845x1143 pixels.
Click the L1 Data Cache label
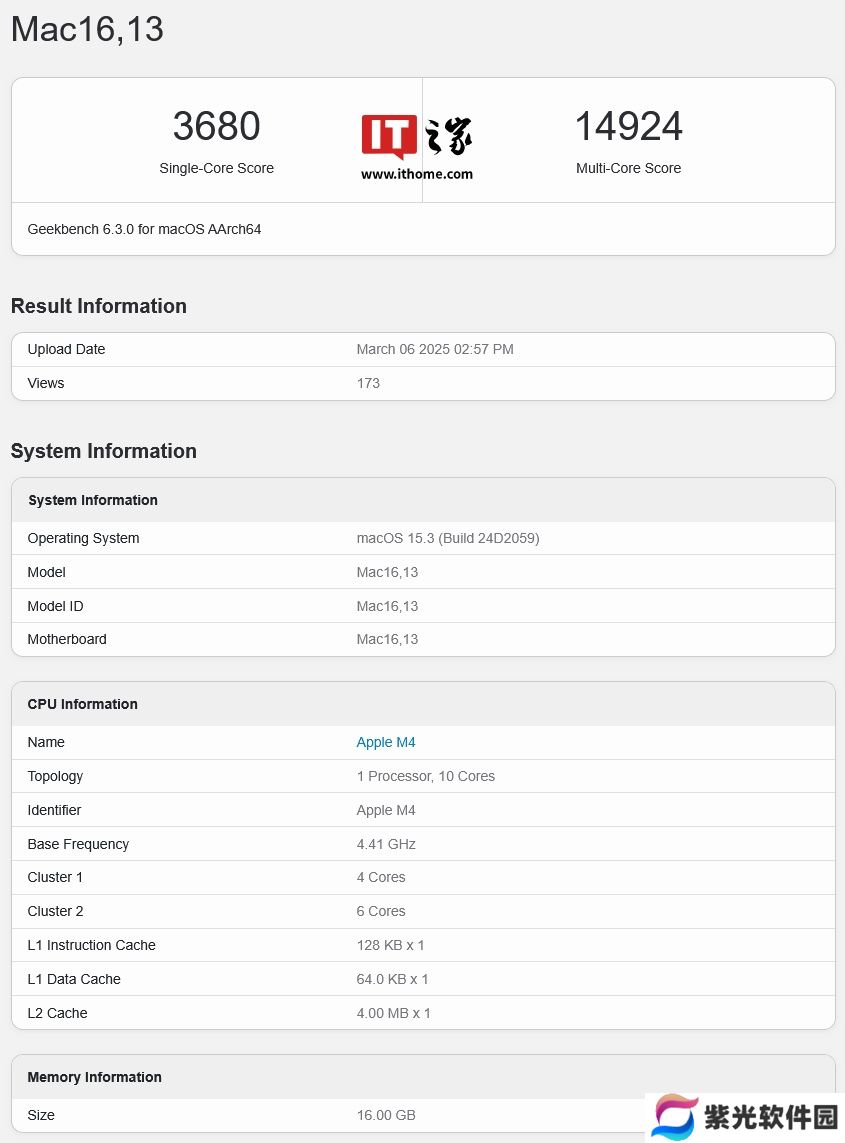(x=74, y=979)
